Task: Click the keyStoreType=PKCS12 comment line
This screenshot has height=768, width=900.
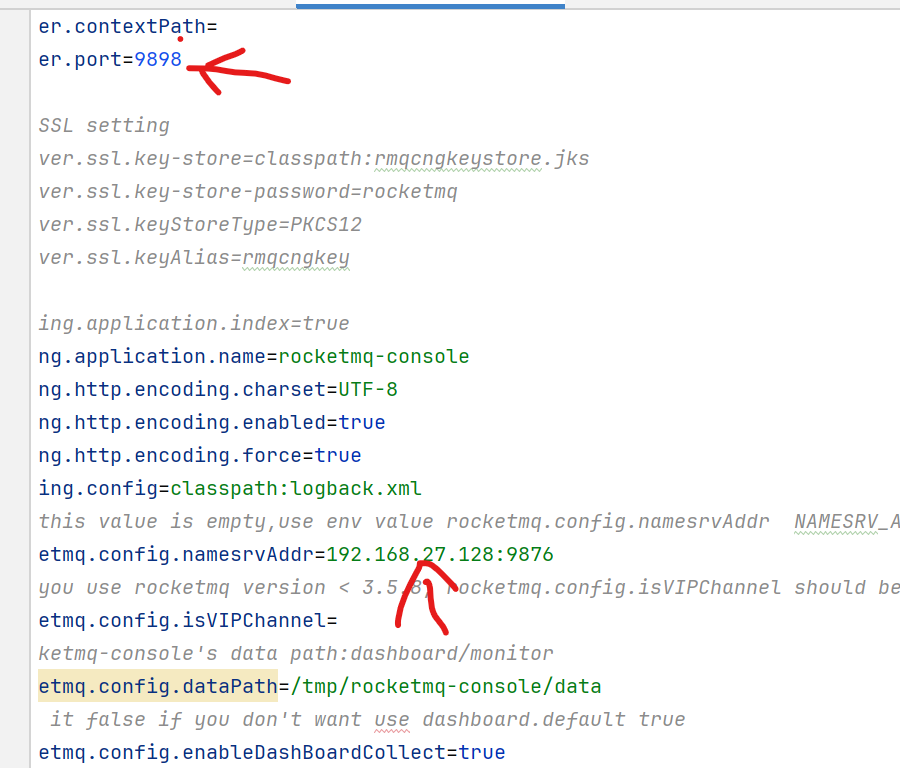Action: tap(200, 224)
